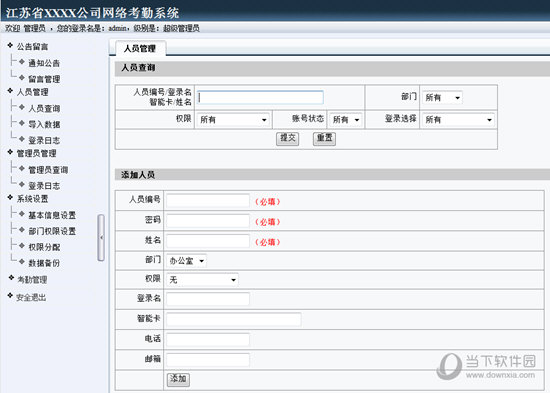Open the 账号状态 dropdown

[346, 120]
